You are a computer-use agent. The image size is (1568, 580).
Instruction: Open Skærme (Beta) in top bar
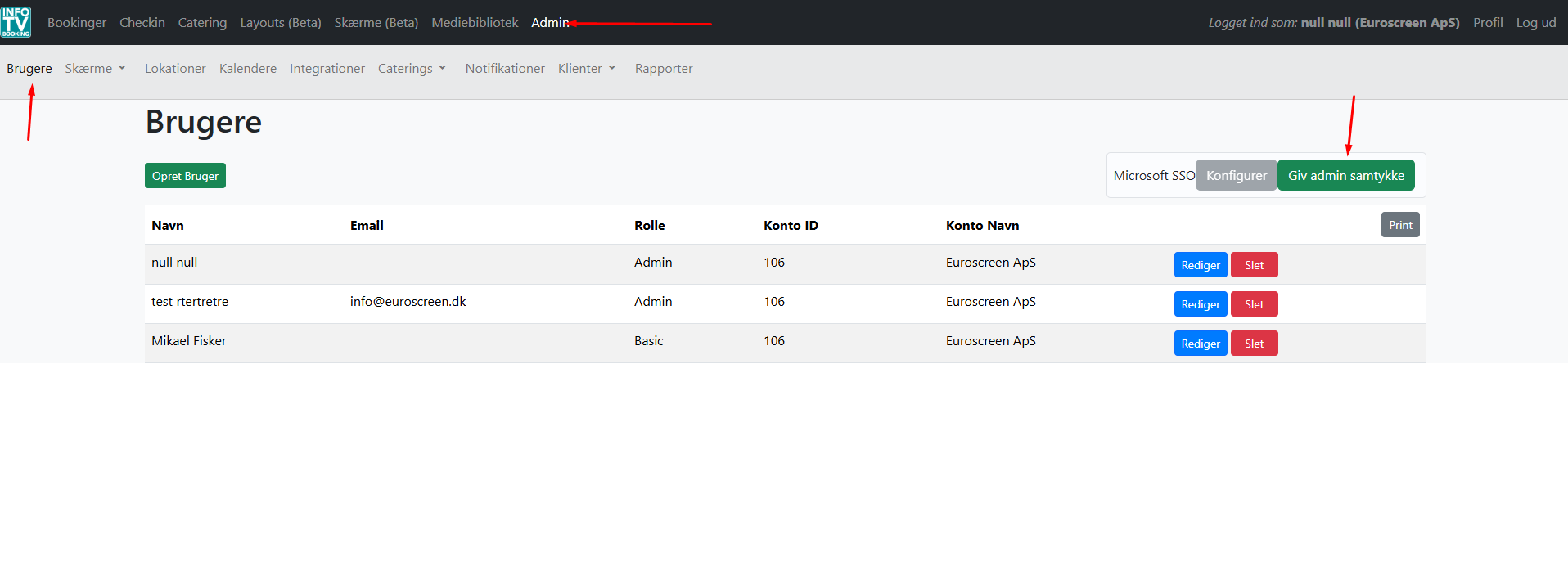pyautogui.click(x=376, y=23)
